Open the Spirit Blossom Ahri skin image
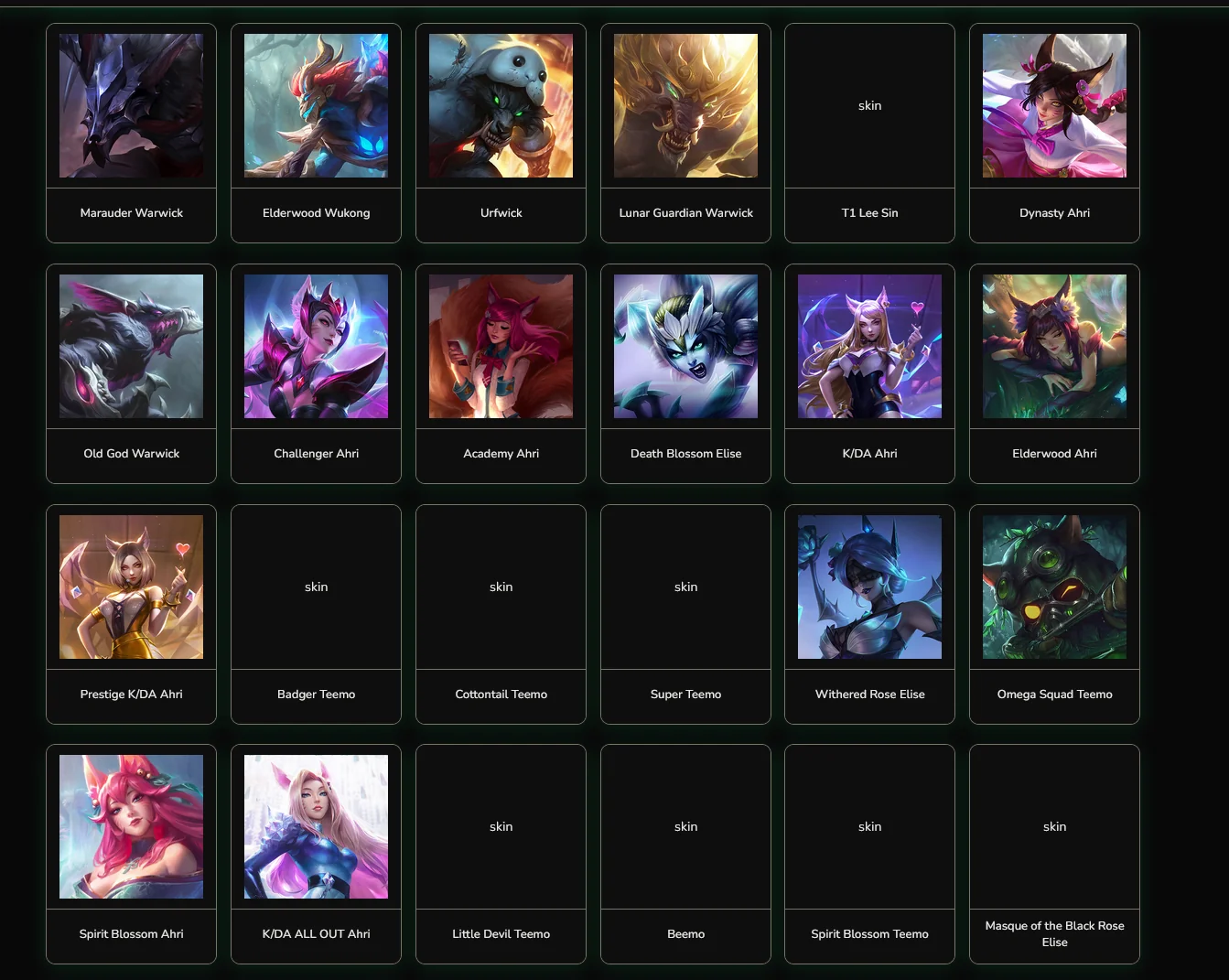This screenshot has height=980, width=1229. [x=131, y=827]
